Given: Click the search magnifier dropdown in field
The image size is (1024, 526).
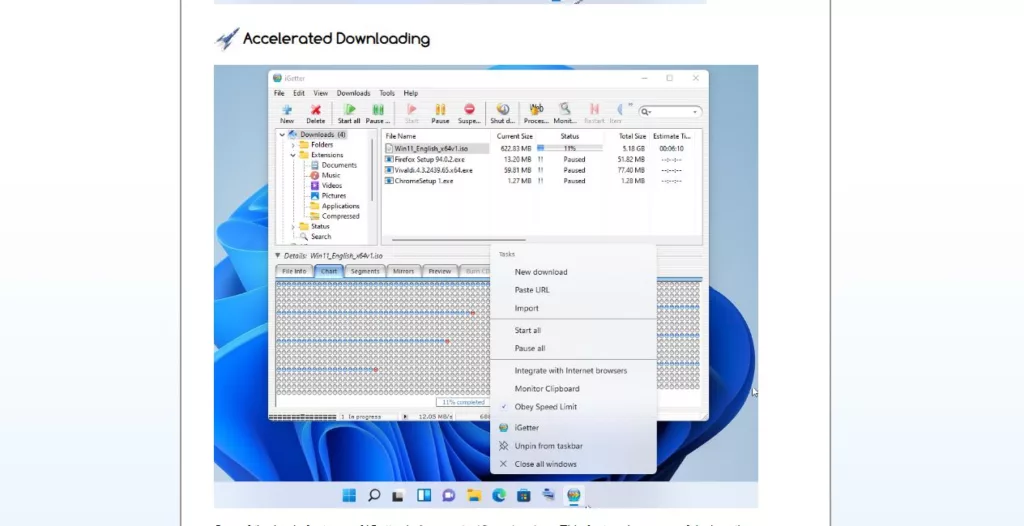Looking at the screenshot, I should (647, 112).
